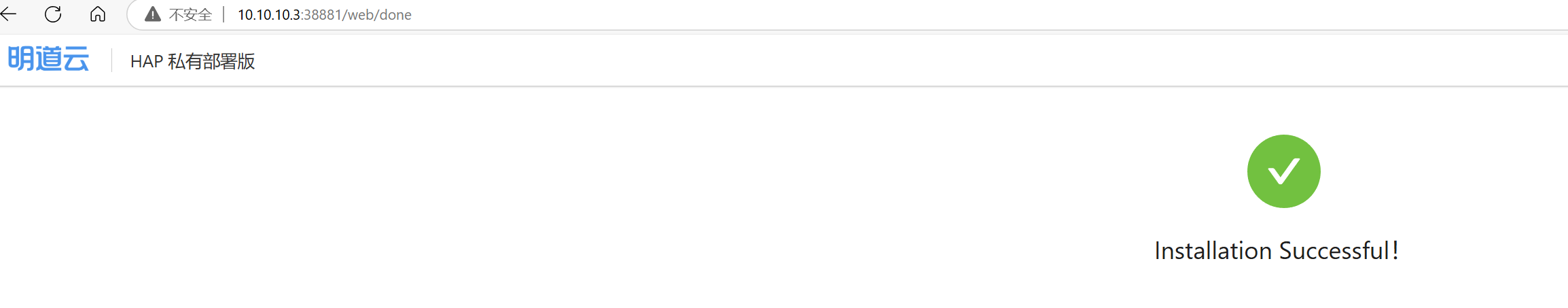Click the word HAP in the header
The height and width of the screenshot is (308, 1568).
pos(146,62)
